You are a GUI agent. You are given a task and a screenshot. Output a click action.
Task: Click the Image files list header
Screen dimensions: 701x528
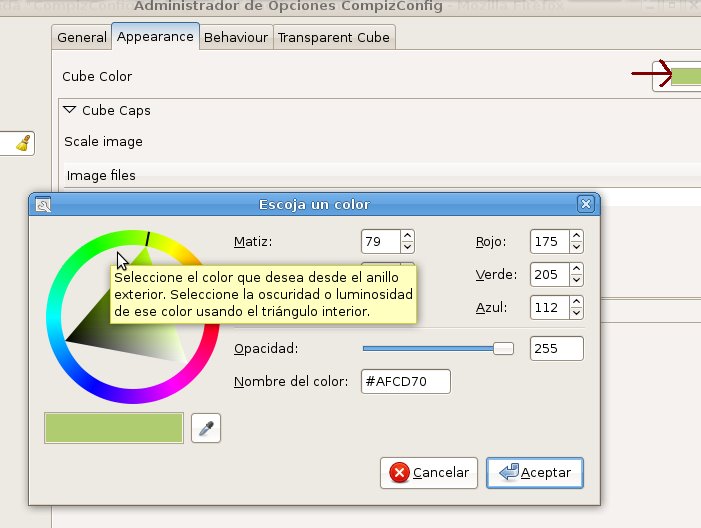(382, 175)
